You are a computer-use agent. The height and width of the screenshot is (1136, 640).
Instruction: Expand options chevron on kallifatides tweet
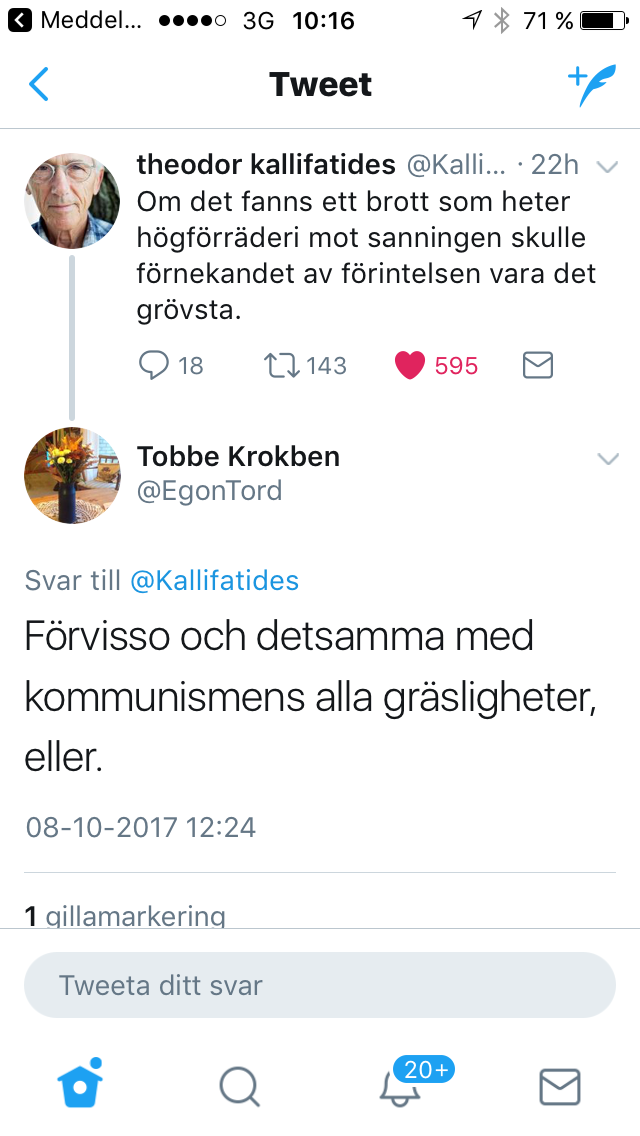point(607,166)
